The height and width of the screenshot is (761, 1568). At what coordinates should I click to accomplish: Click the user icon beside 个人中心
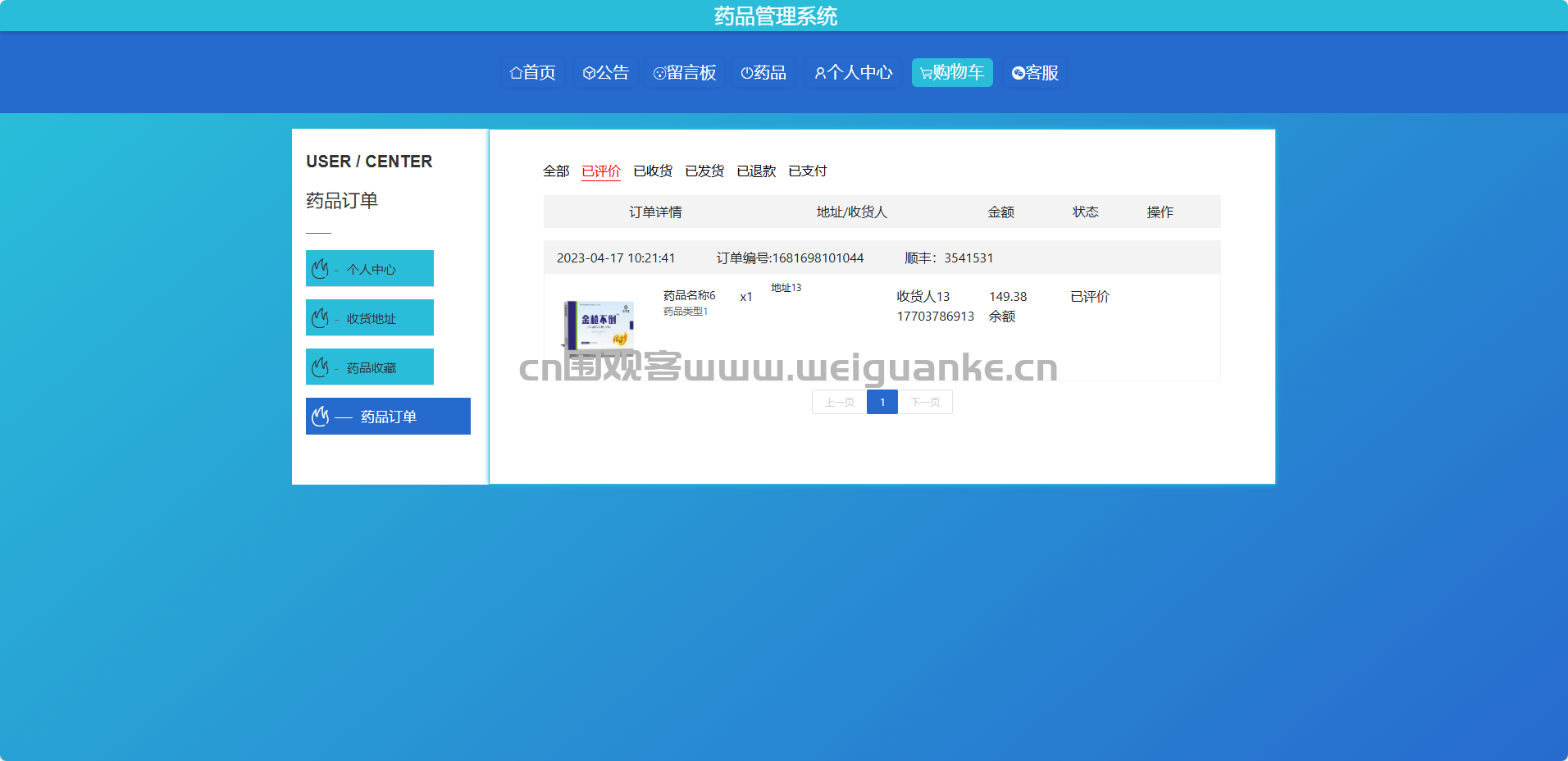pos(819,73)
